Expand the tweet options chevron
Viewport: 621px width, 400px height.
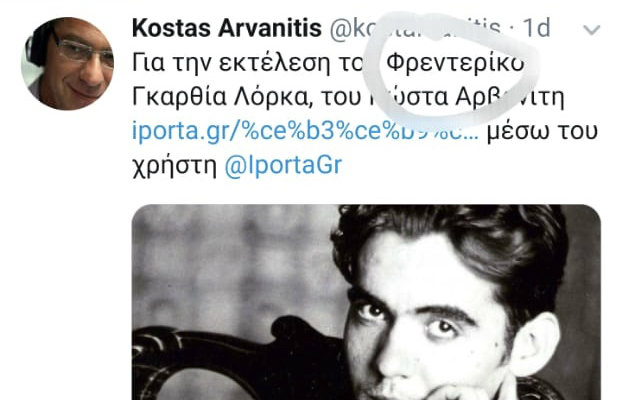click(592, 30)
